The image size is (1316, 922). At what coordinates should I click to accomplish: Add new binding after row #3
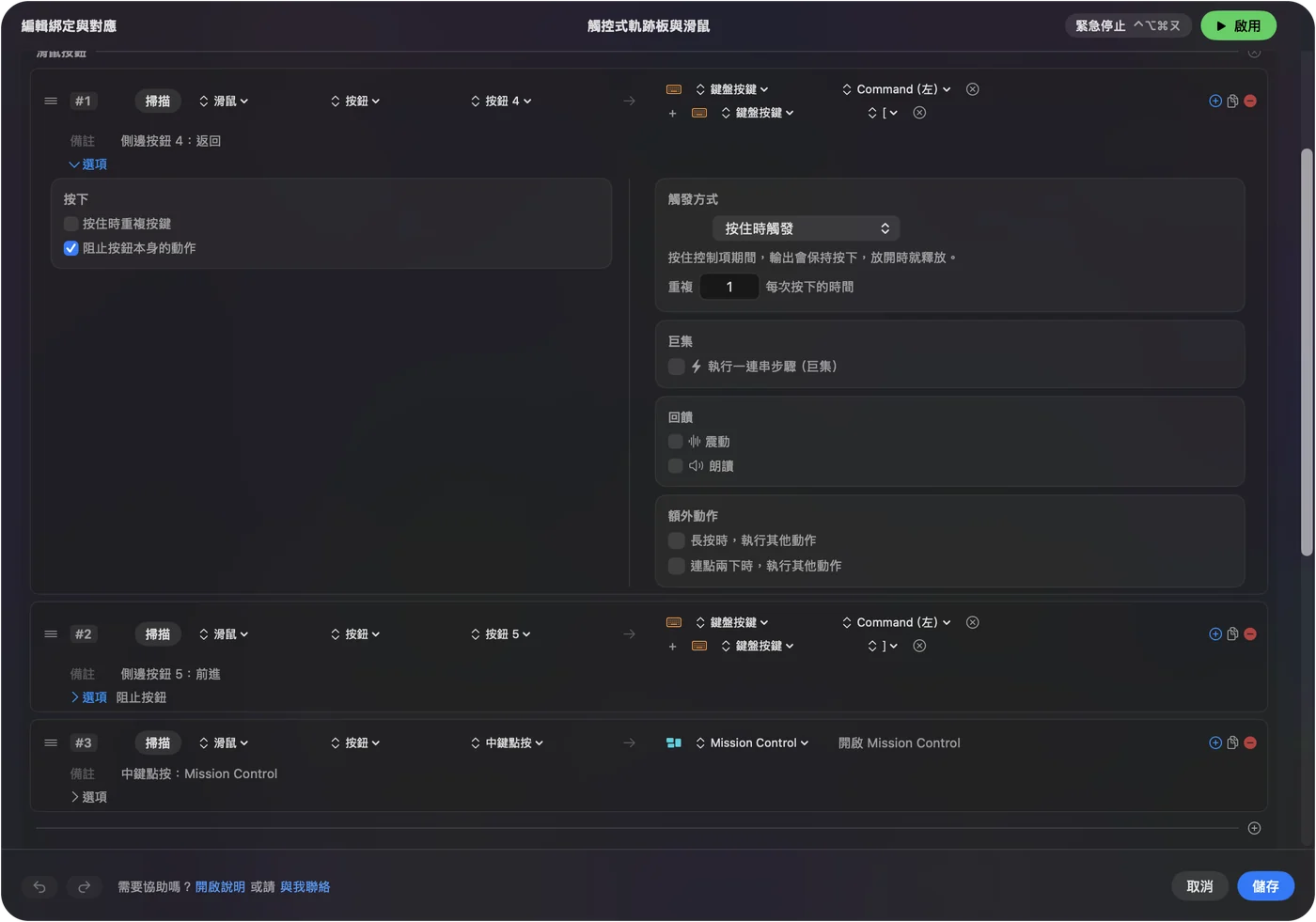click(1215, 742)
